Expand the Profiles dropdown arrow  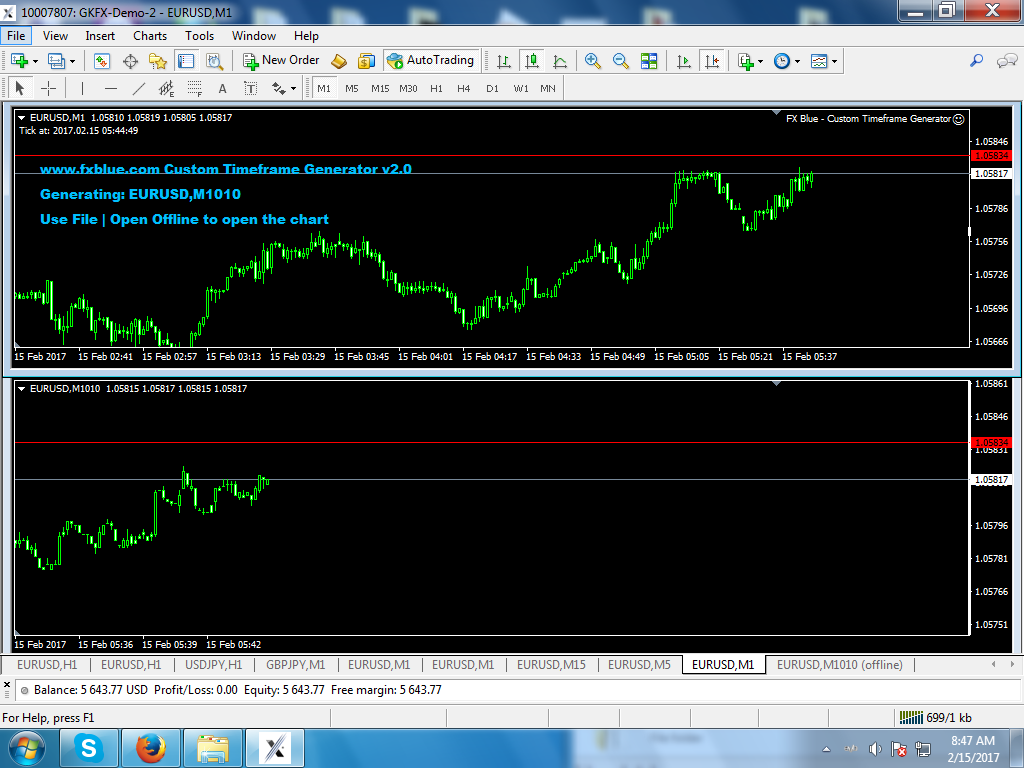pyautogui.click(x=72, y=61)
